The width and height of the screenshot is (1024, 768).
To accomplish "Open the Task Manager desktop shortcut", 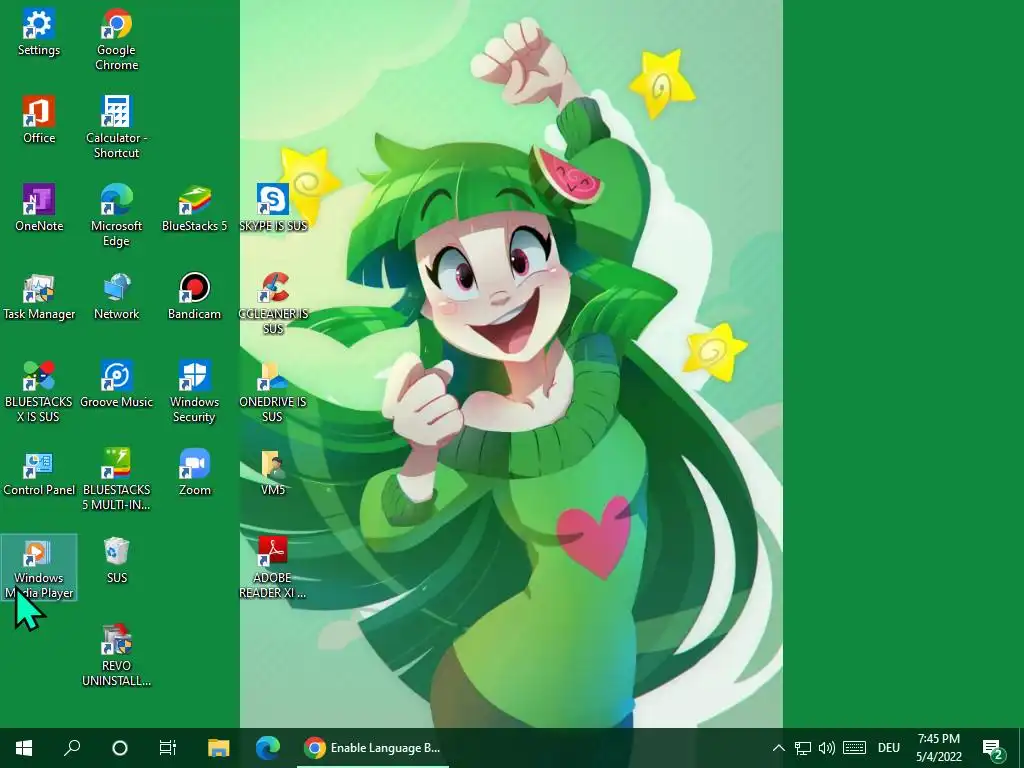I will pyautogui.click(x=39, y=296).
